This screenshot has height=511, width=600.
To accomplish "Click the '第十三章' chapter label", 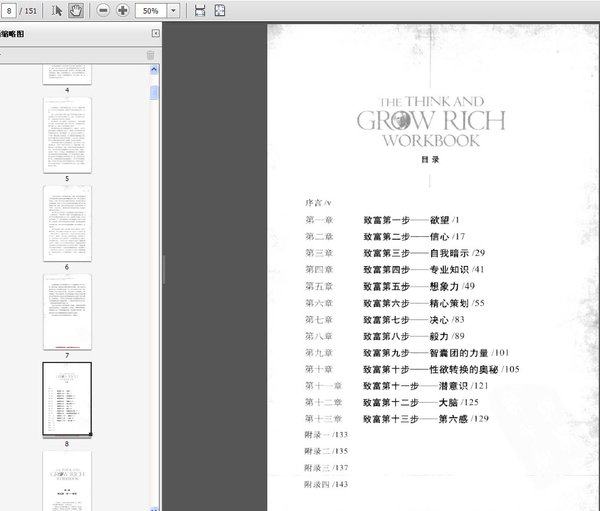I will (323, 419).
